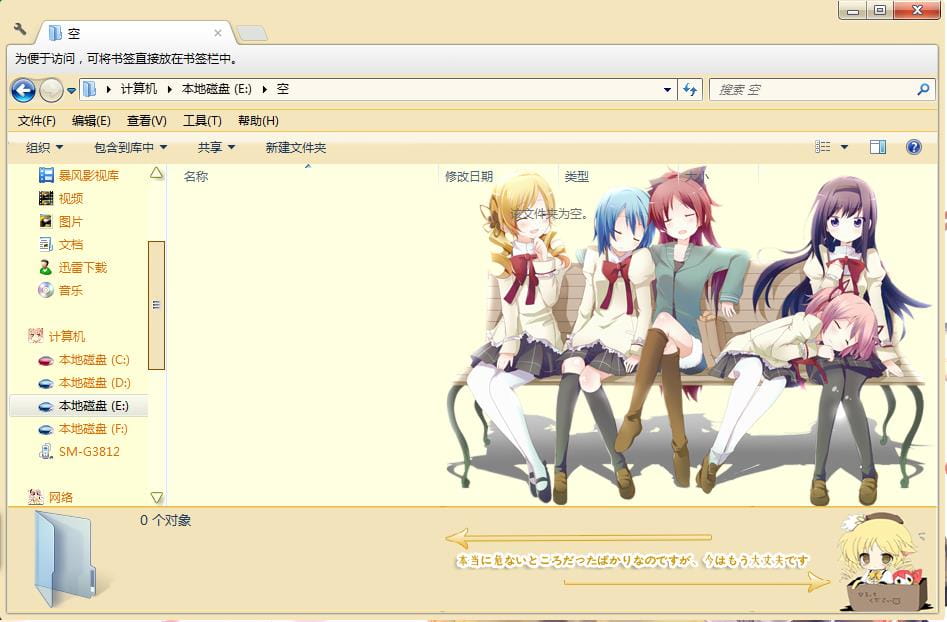Toggle the preview pane
Image resolution: width=947 pixels, height=622 pixels.
878,147
